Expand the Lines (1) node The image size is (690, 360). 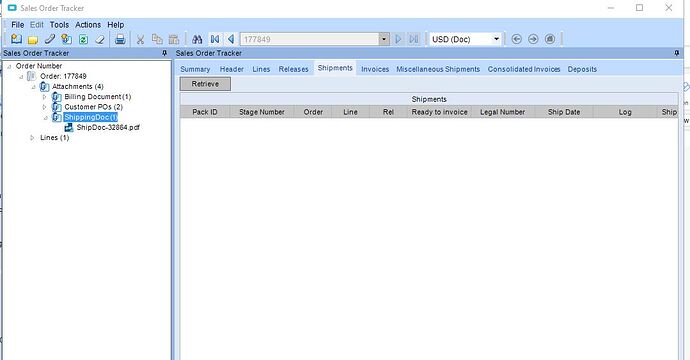(32, 138)
